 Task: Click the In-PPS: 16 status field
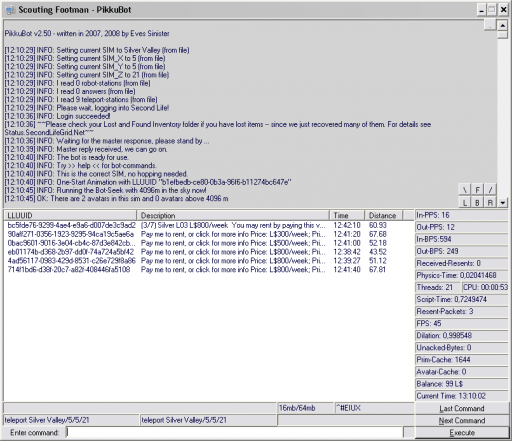coord(462,215)
